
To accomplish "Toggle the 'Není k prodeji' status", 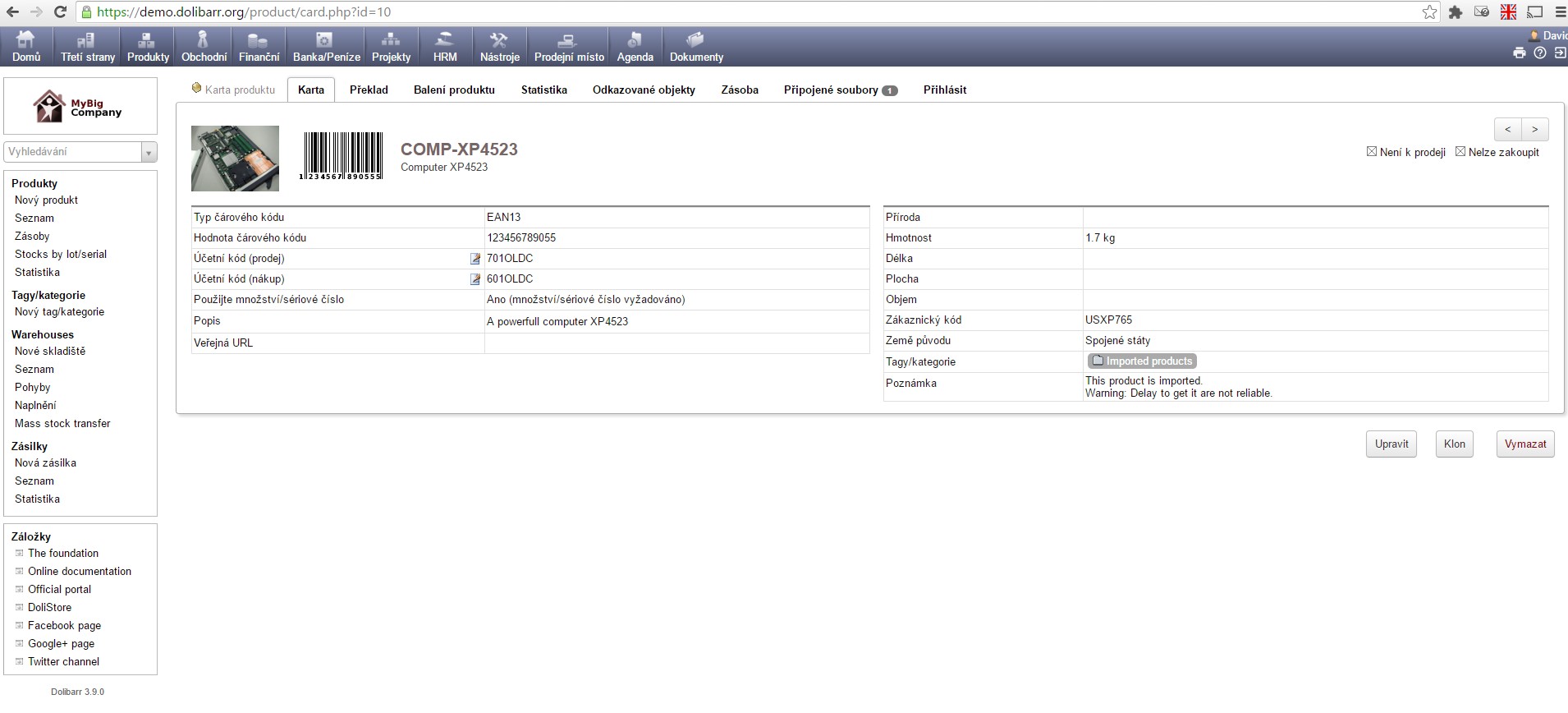I will (x=1371, y=152).
